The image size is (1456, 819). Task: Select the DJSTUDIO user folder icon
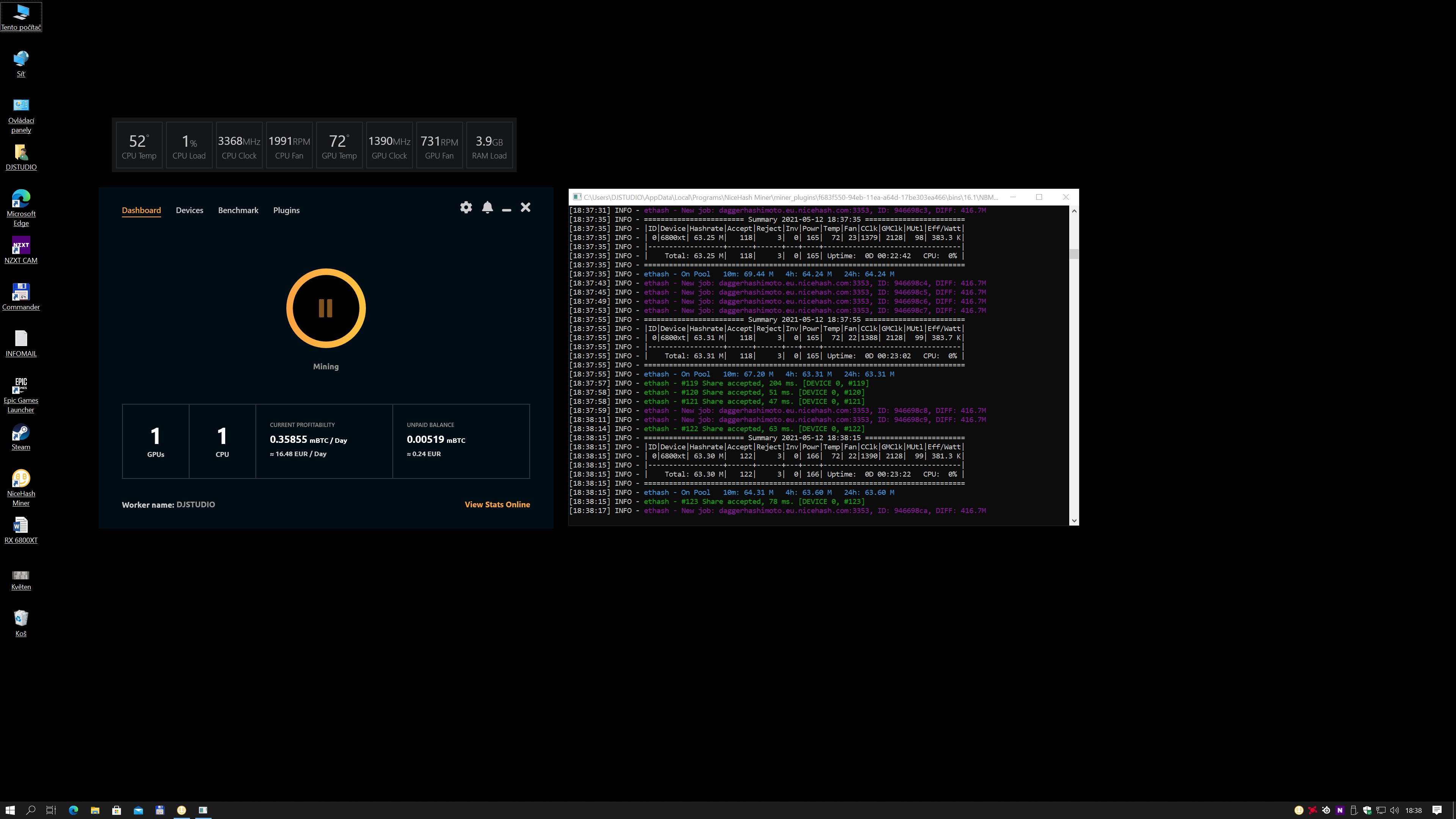point(21,157)
